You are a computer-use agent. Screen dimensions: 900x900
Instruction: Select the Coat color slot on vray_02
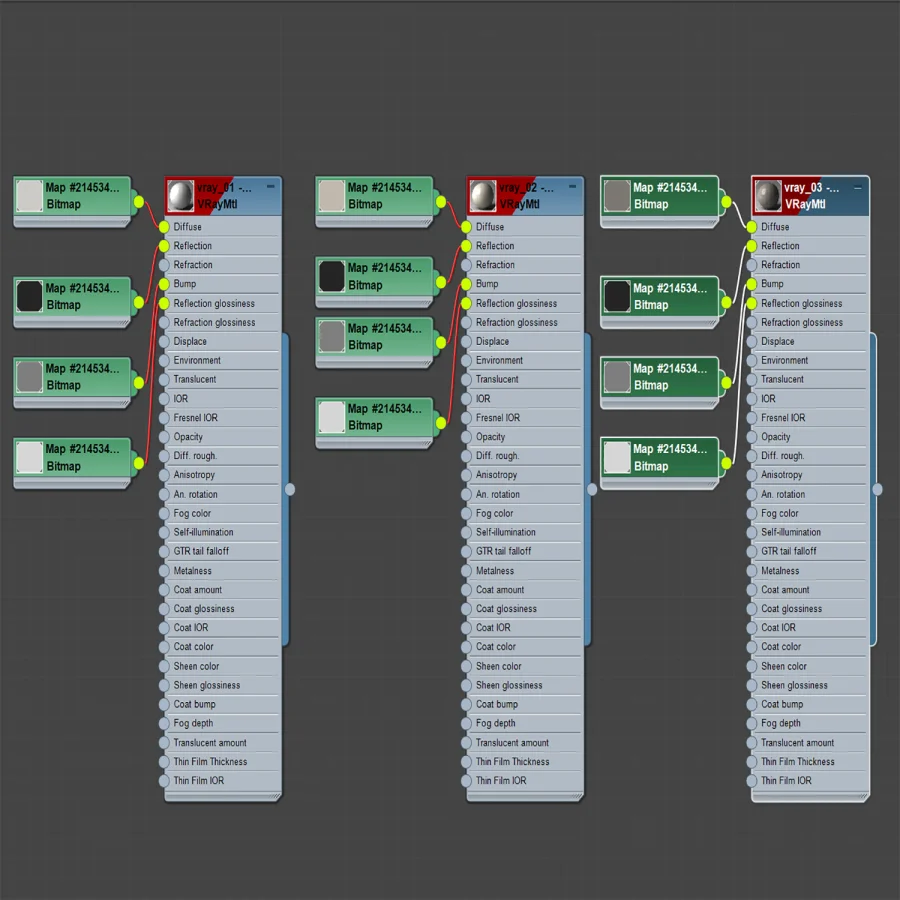(x=526, y=647)
